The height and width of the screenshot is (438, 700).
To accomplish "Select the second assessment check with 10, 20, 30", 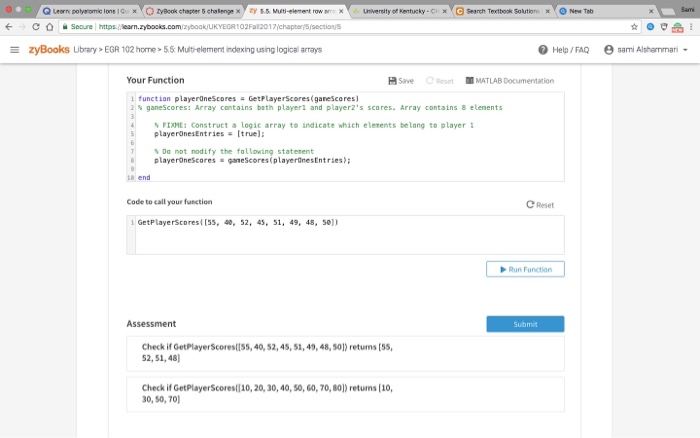I will point(345,394).
